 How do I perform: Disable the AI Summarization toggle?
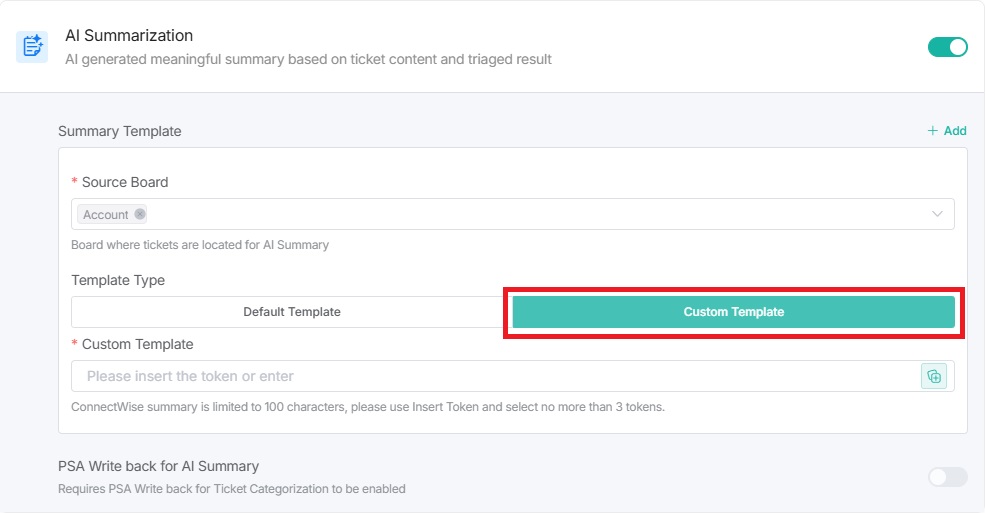pyautogui.click(x=947, y=47)
